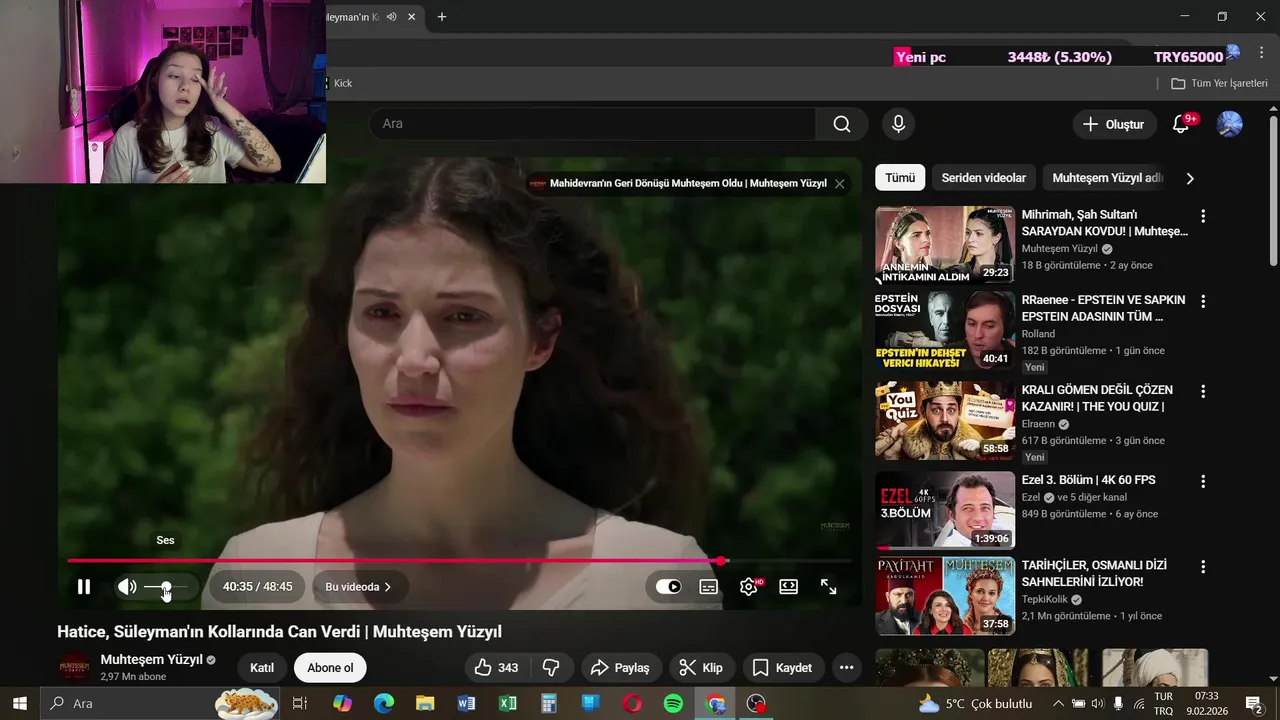Screen dimensions: 1280x720
Task: Open 'KRALI GÖMEN DEĞİL ÇÖZEN KAZANIR' video title
Action: [1097, 398]
